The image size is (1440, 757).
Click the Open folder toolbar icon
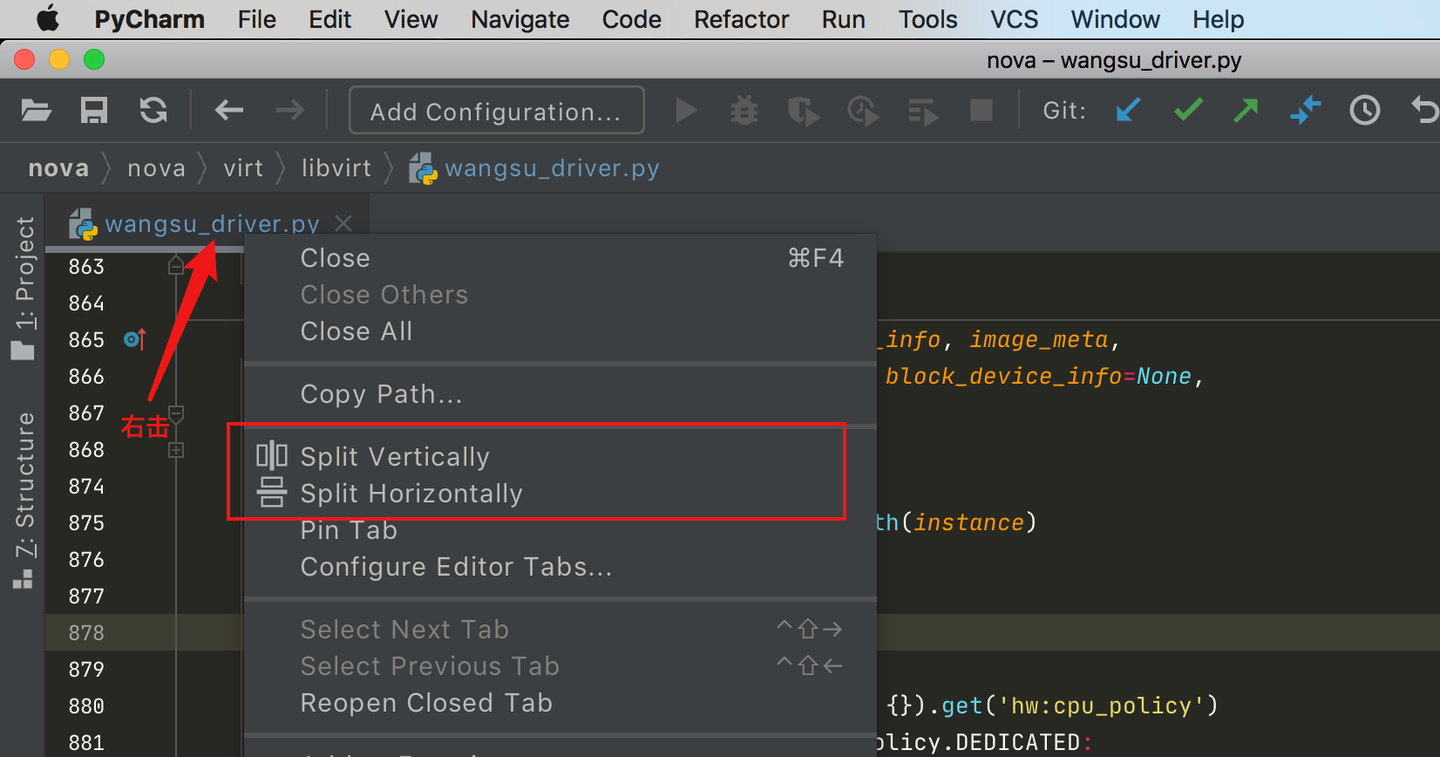(x=36, y=110)
